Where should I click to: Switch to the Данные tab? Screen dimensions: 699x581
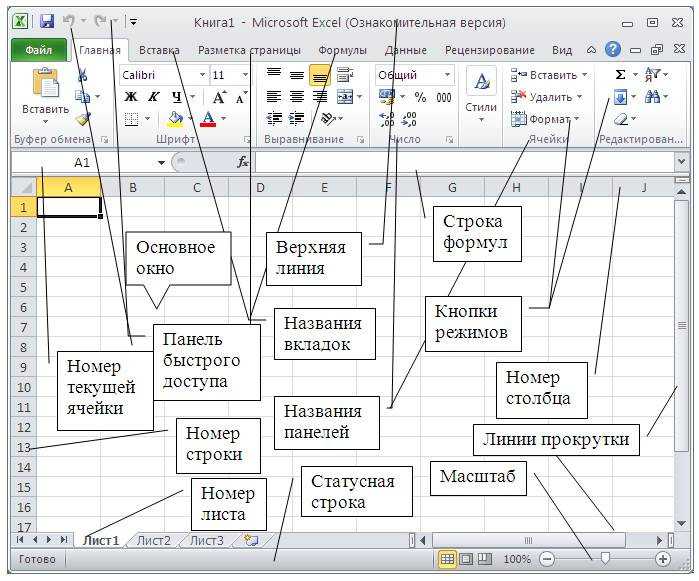click(406, 50)
